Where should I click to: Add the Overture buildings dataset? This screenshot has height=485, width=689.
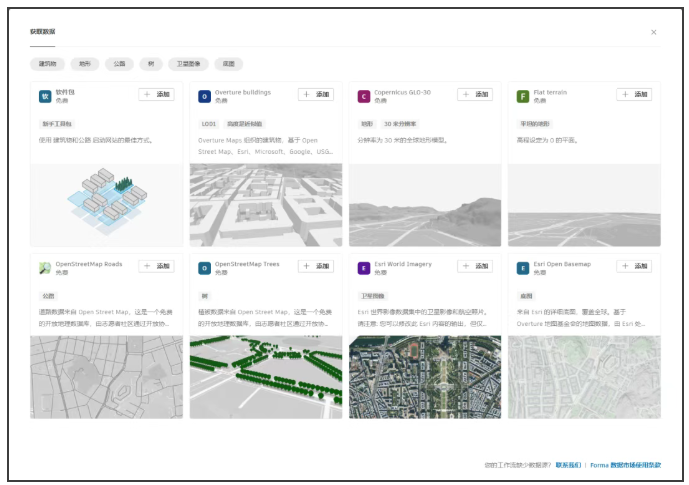coord(316,94)
